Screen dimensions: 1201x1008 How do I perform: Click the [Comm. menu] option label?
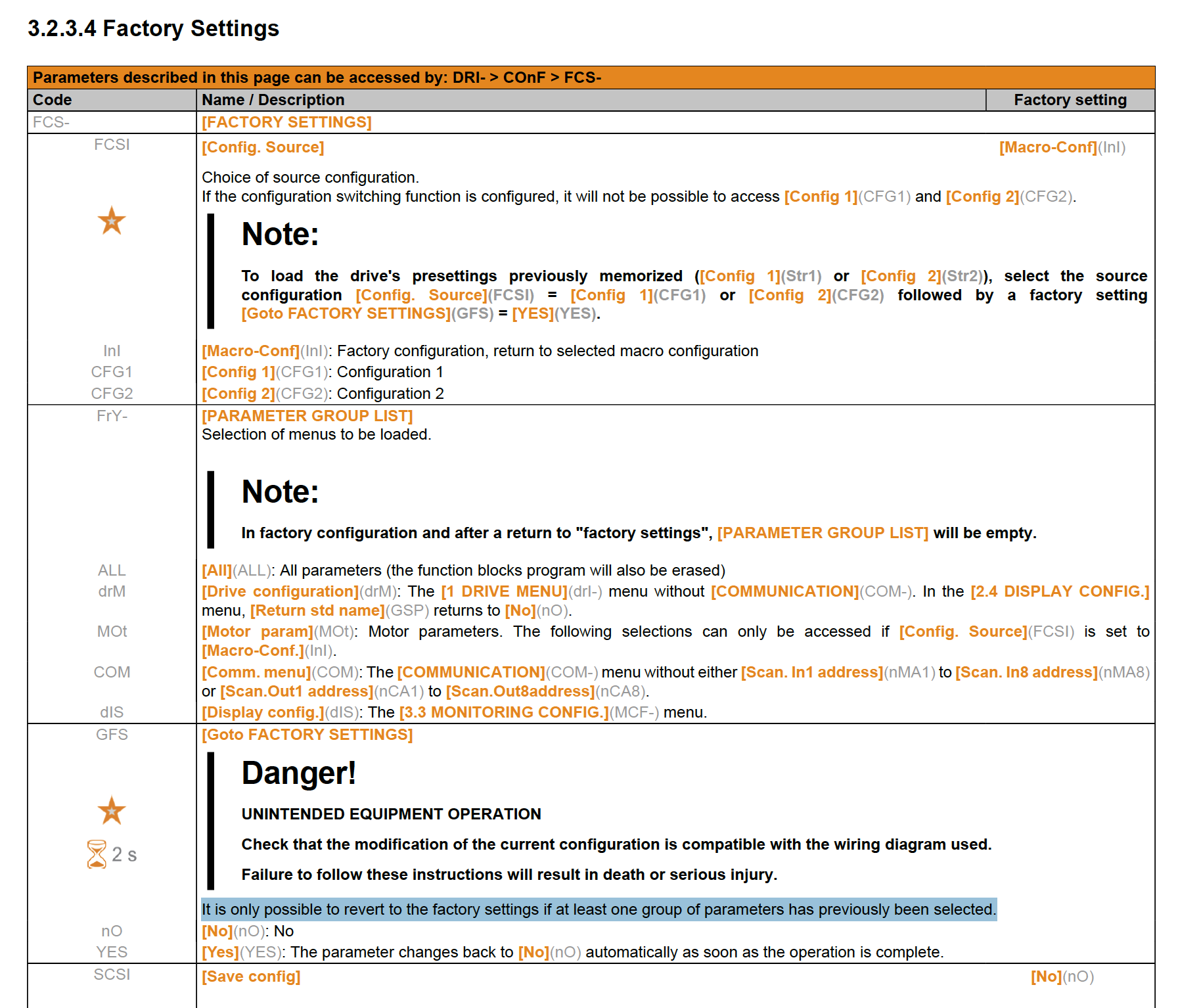click(256, 672)
